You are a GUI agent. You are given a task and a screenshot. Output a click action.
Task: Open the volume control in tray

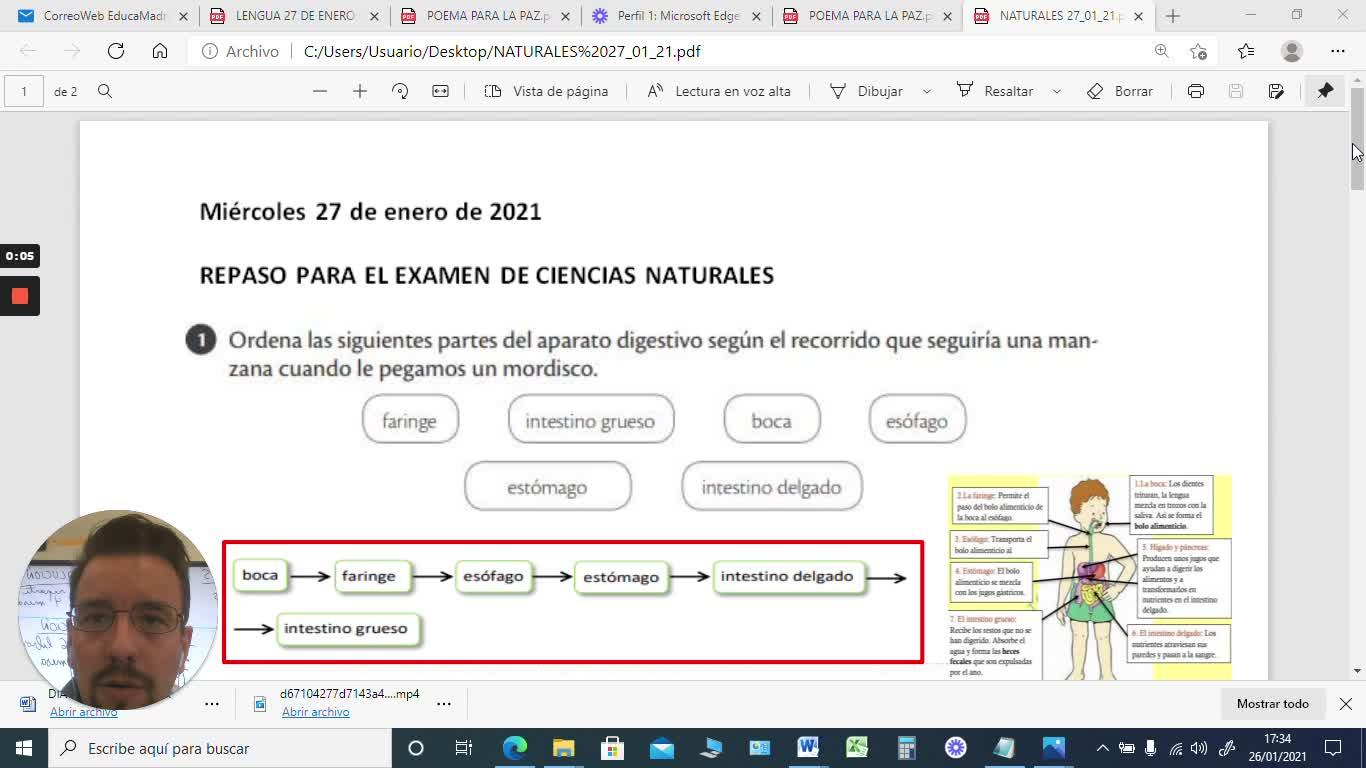[x=1199, y=748]
